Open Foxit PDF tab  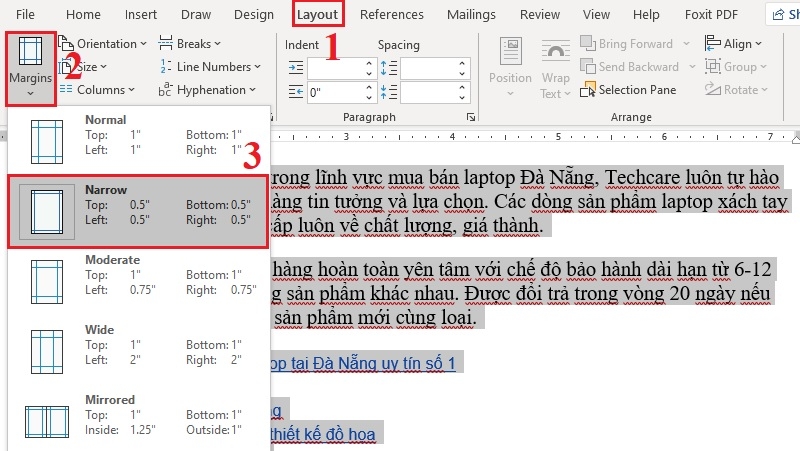(711, 14)
